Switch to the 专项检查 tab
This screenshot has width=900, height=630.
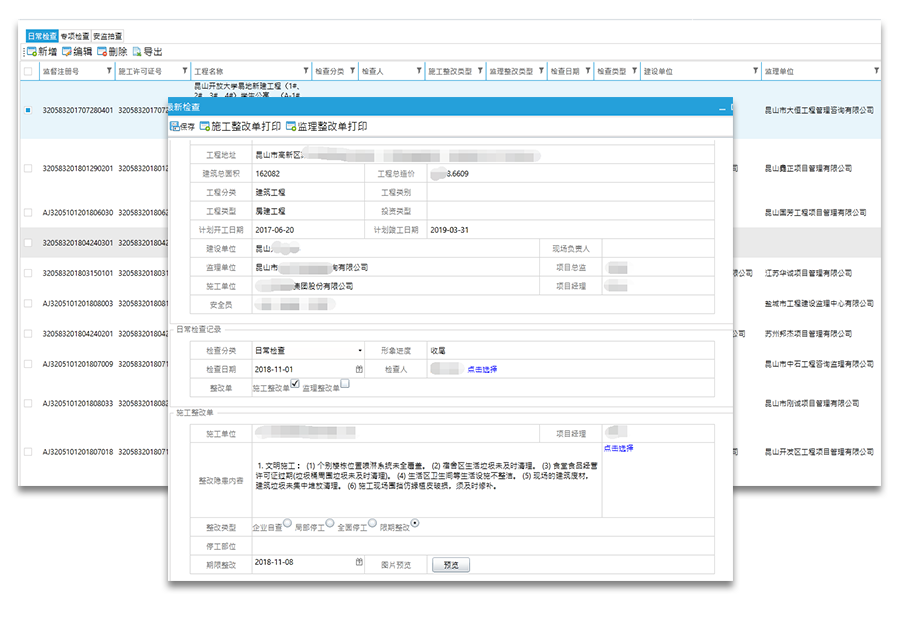pos(75,36)
